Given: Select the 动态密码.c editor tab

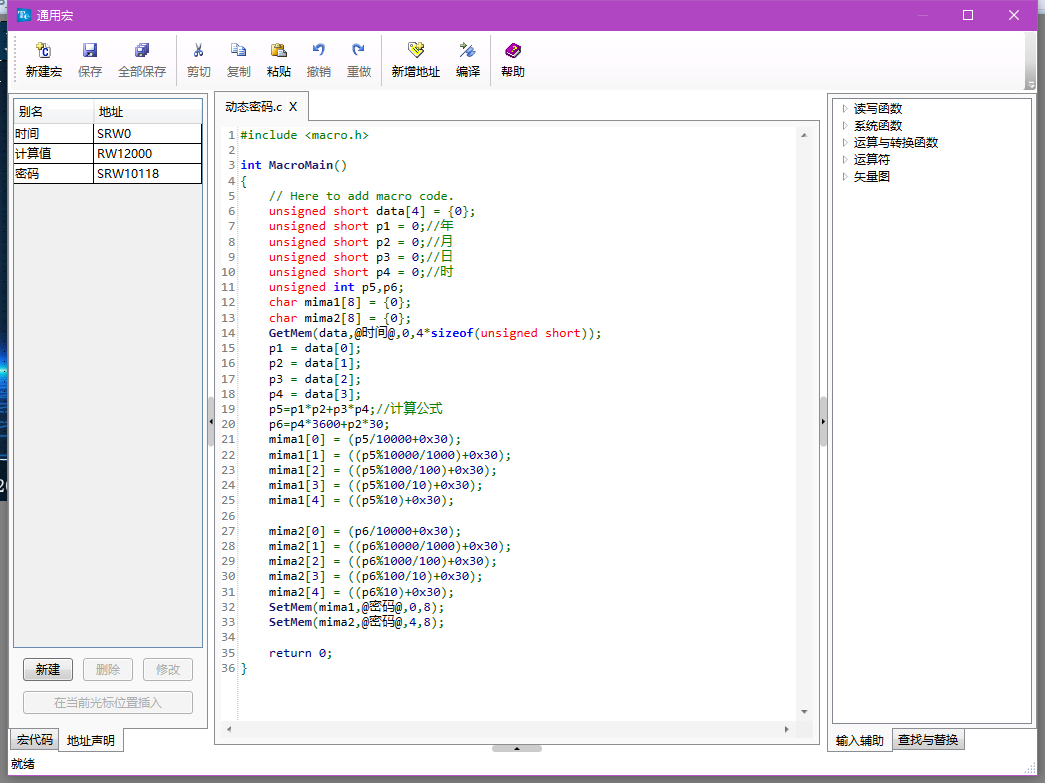Looking at the screenshot, I should [x=253, y=107].
